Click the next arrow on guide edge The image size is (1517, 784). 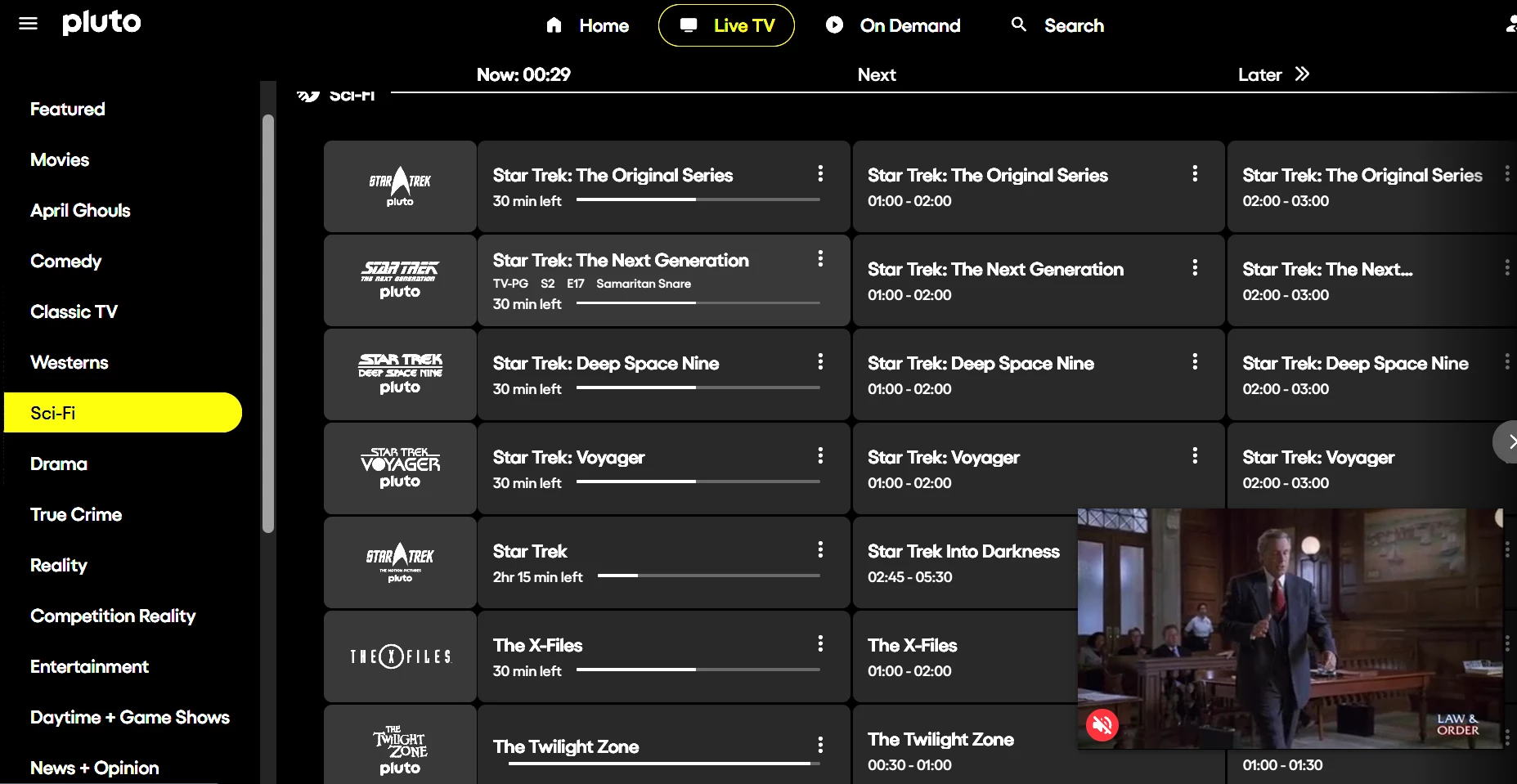tap(1507, 442)
